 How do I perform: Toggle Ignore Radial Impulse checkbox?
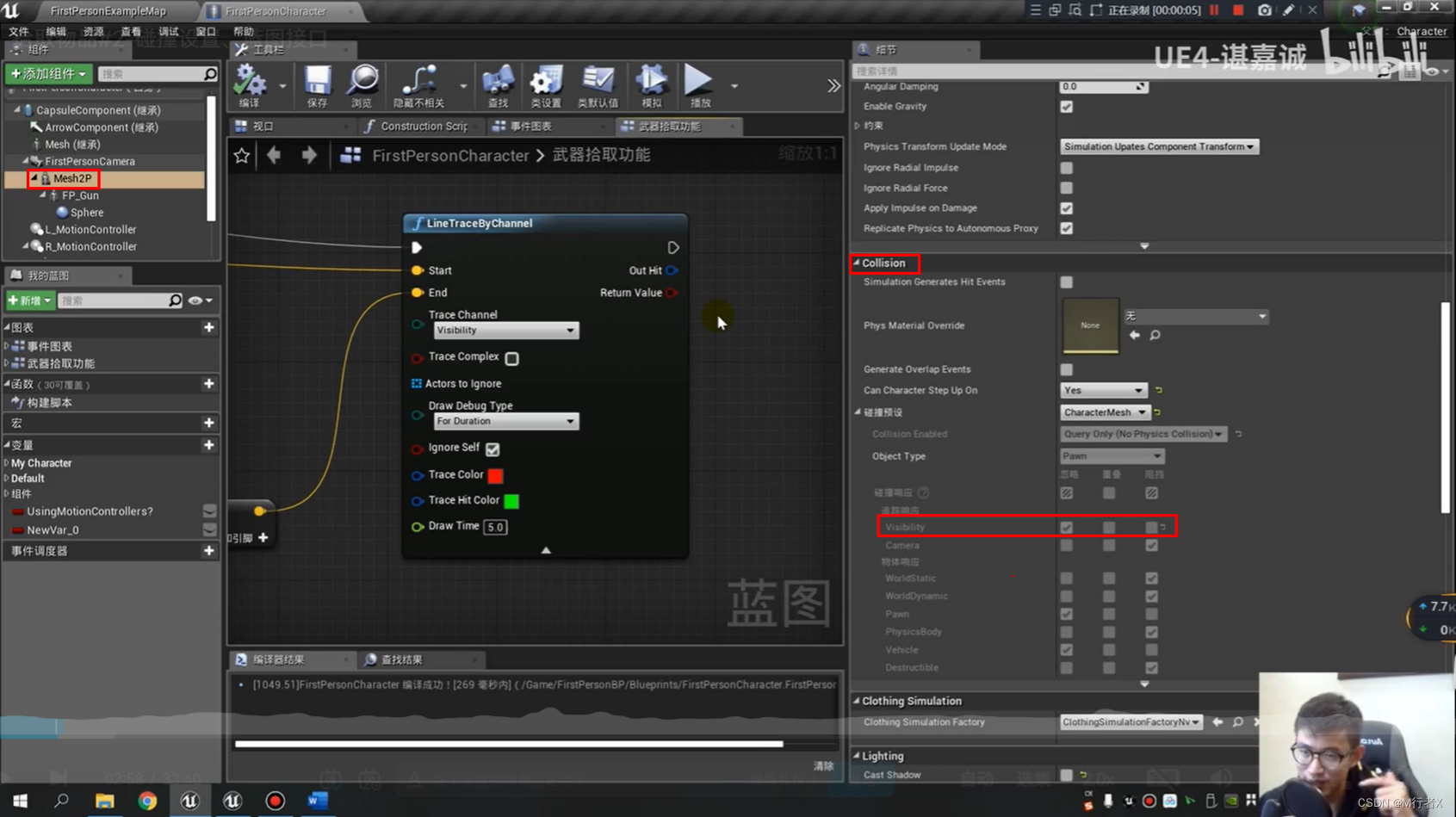pos(1067,168)
